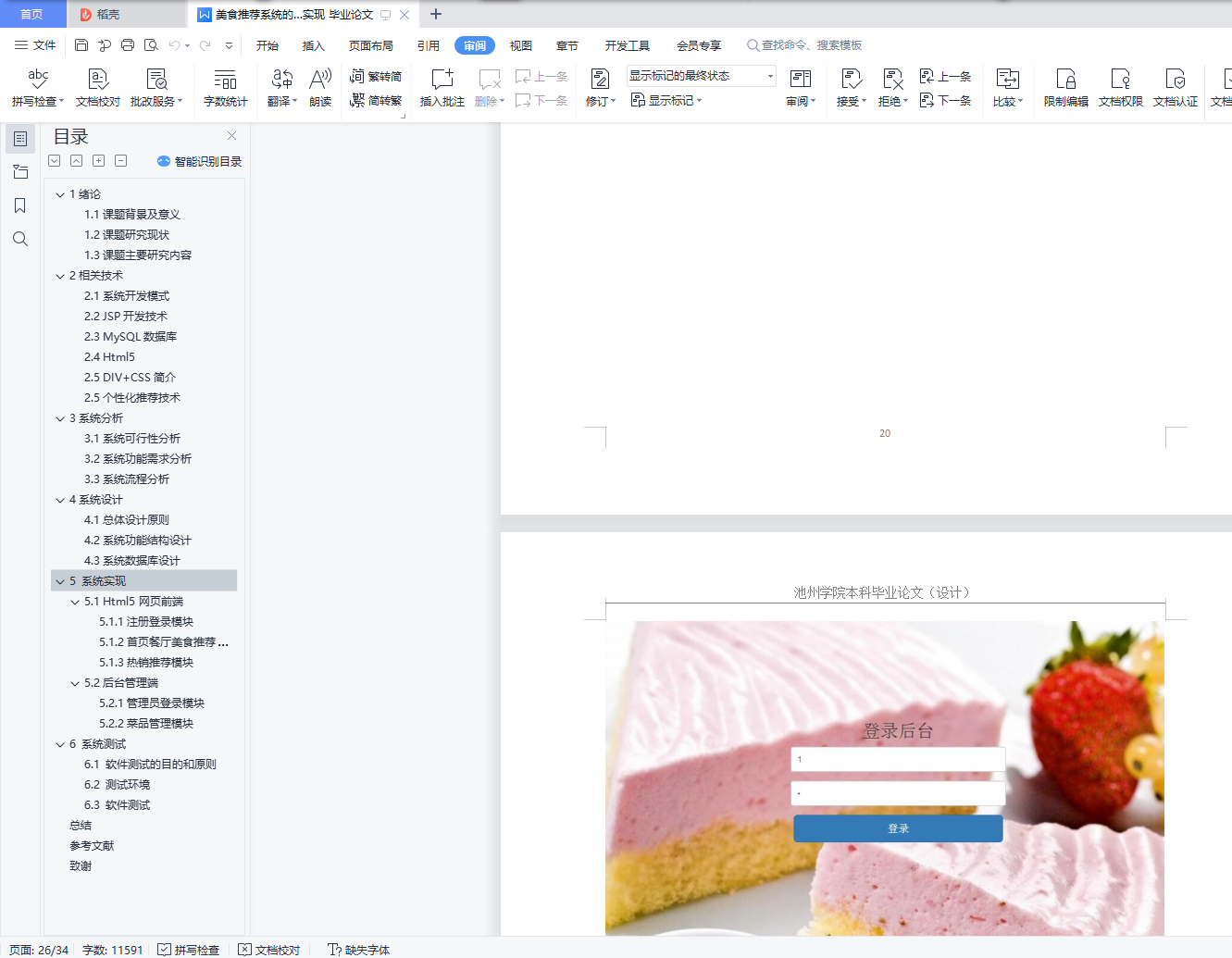Open a new document tab with plus

(436, 14)
